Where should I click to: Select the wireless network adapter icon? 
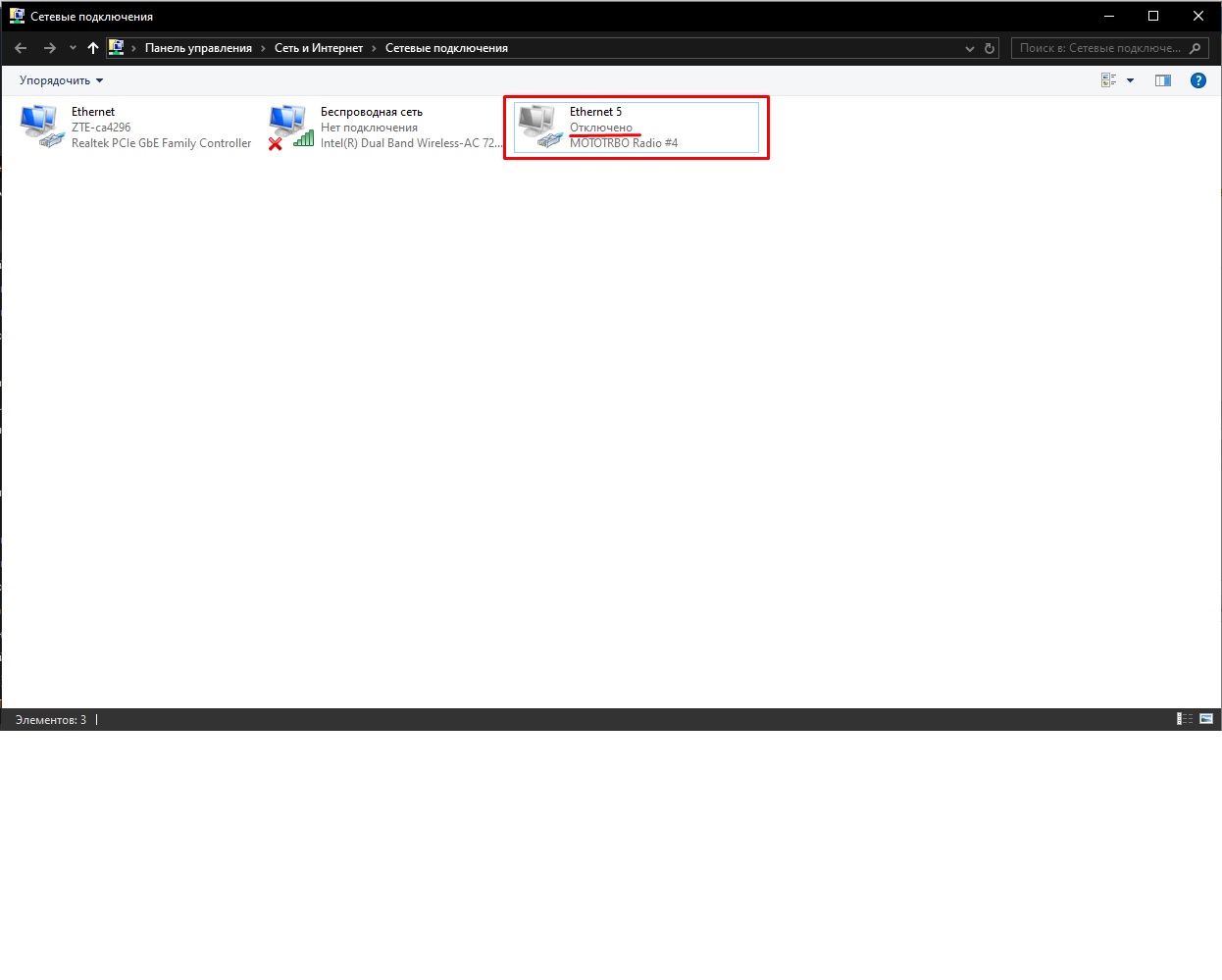pos(289,127)
